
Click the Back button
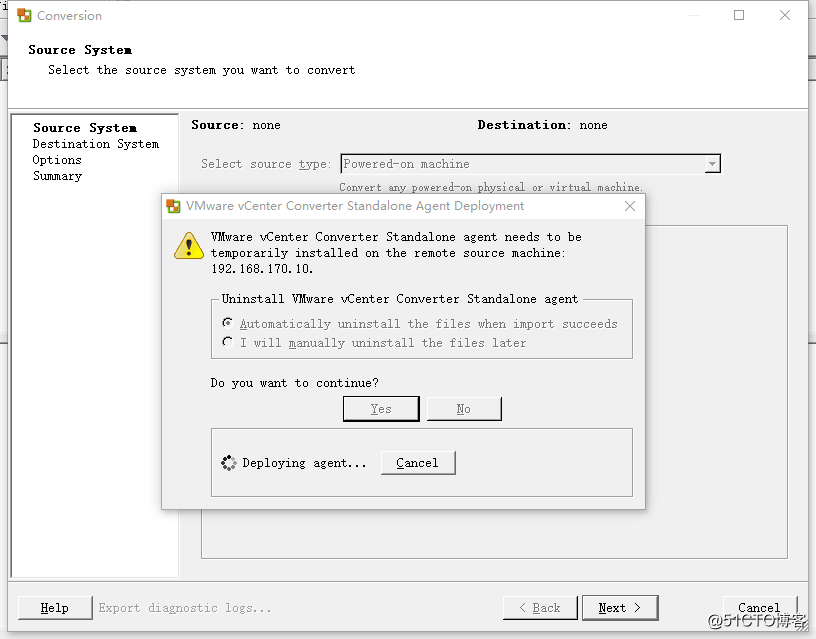click(540, 608)
